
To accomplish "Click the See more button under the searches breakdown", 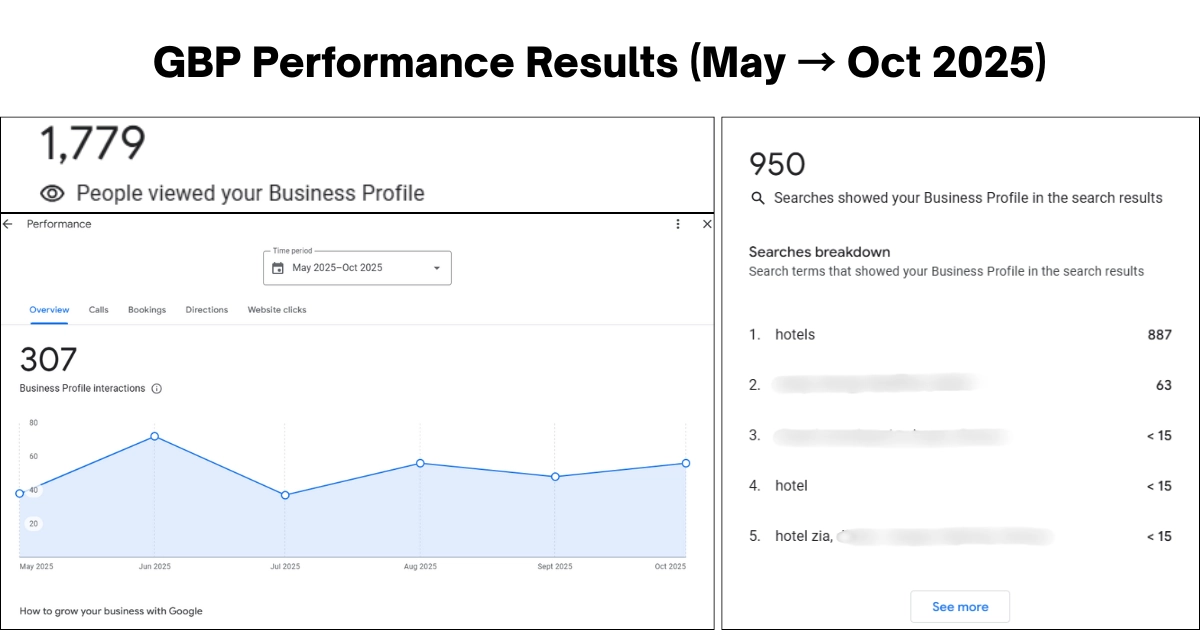I will click(960, 606).
